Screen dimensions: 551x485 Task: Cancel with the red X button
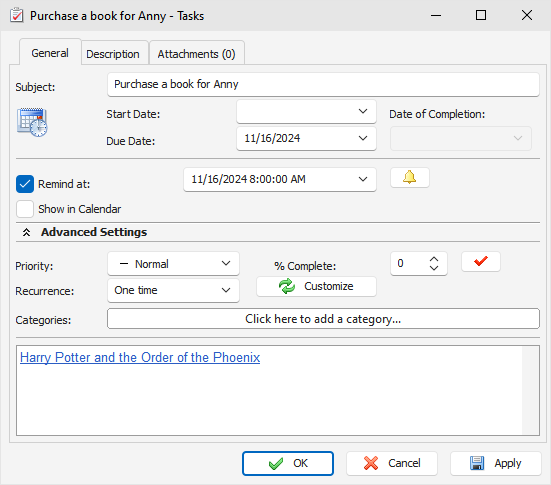[x=392, y=463]
